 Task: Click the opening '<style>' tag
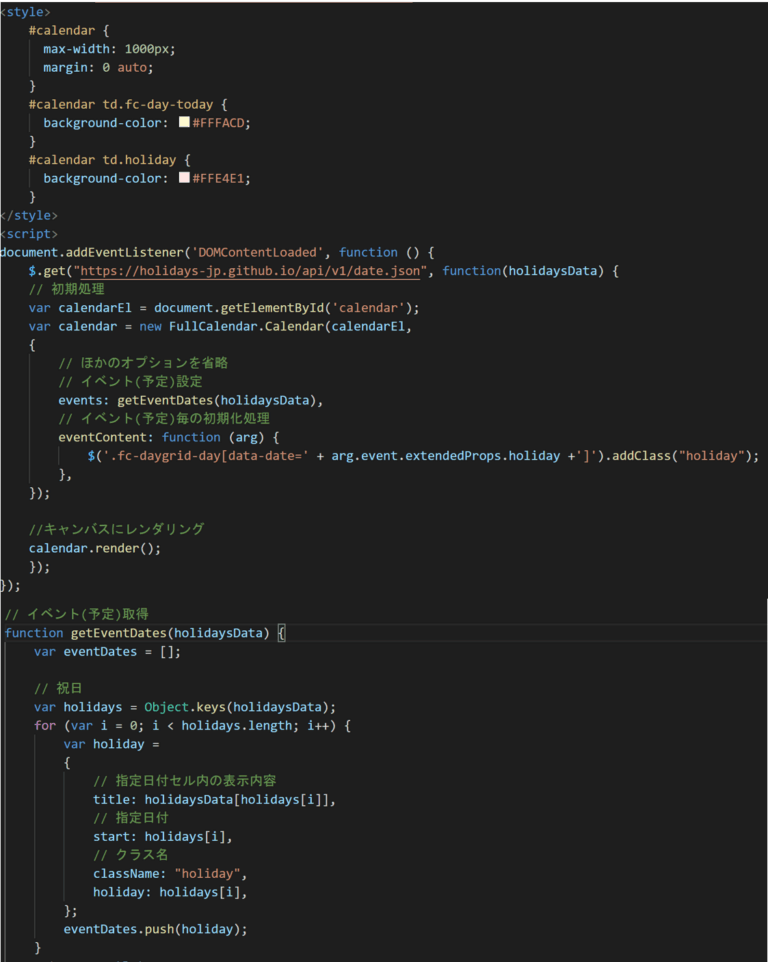click(26, 12)
